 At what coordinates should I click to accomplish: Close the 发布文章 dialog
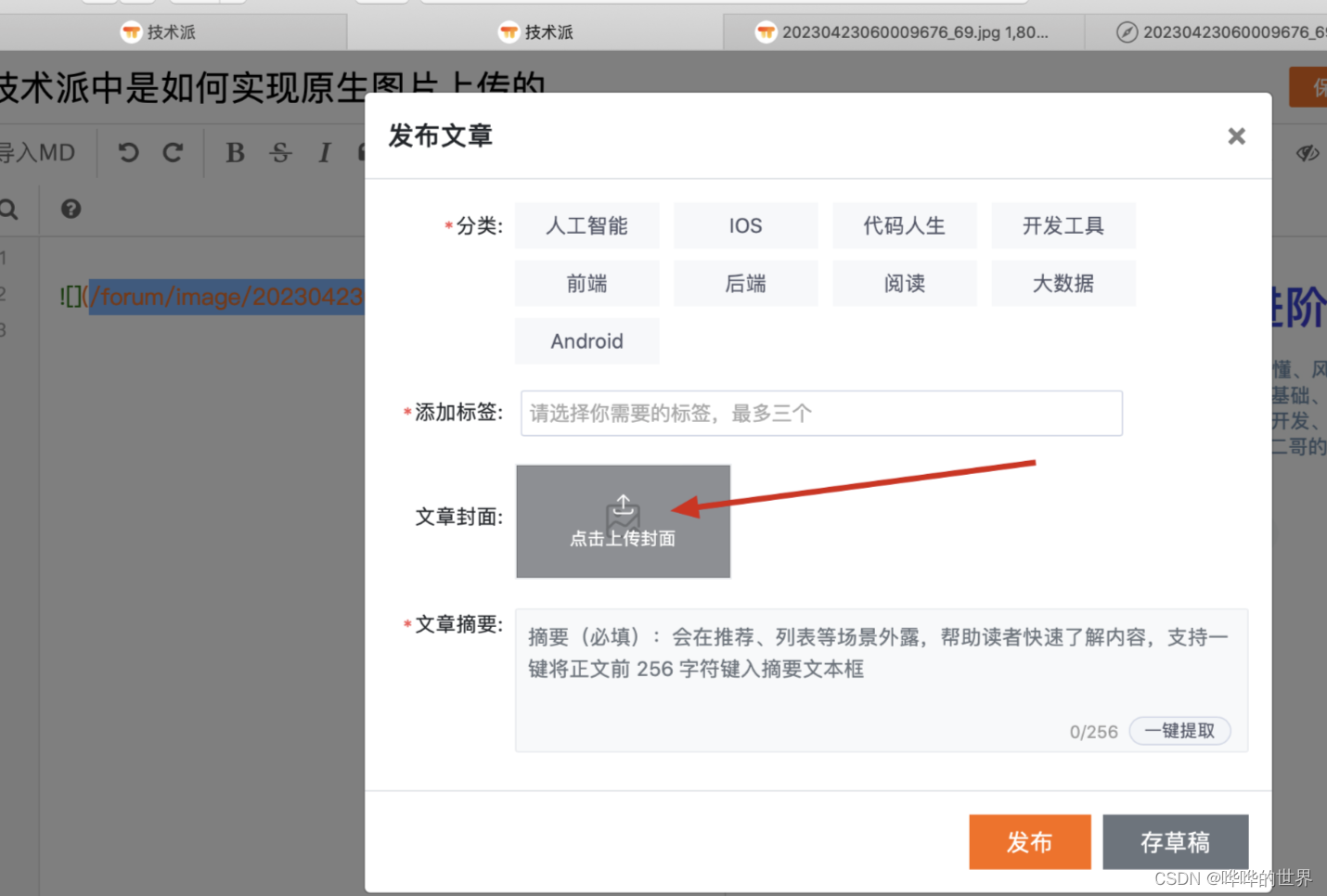tap(1236, 136)
